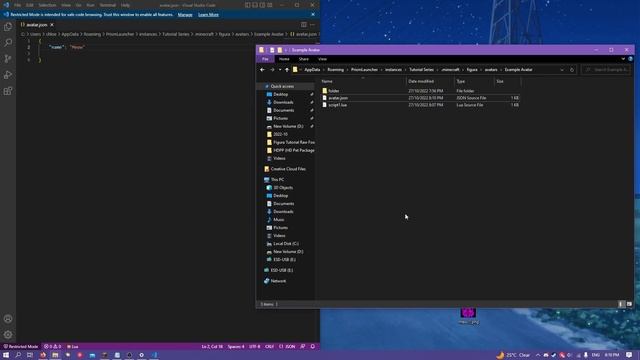Open the errors and warnings status indicator
The image size is (640, 360).
click(x=52, y=347)
